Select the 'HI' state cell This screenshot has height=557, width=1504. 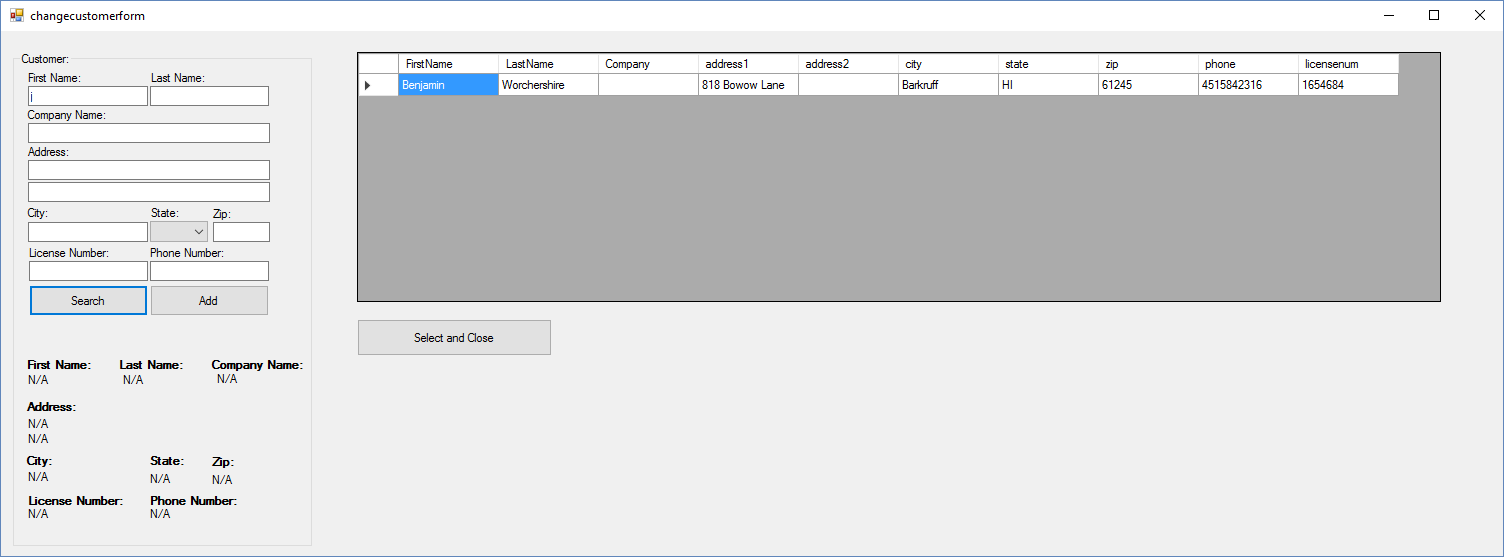pyautogui.click(x=1048, y=85)
